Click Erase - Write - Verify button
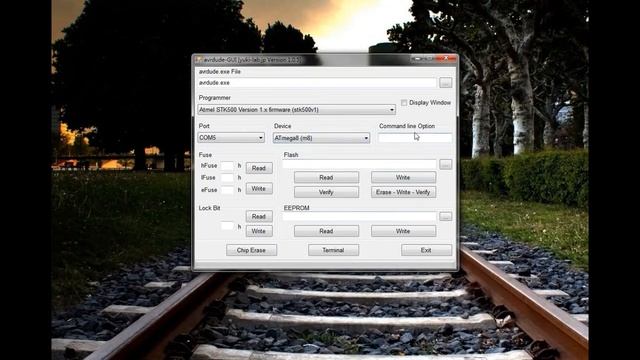Screen dimensions: 640x360 (x=403, y=192)
